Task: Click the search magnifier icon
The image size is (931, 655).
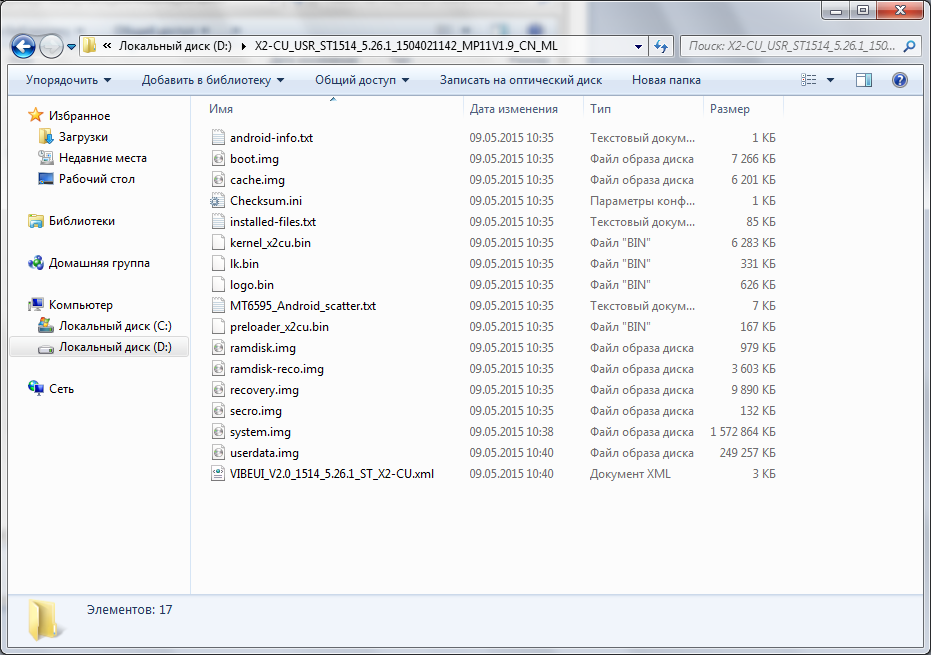Action: pos(909,46)
